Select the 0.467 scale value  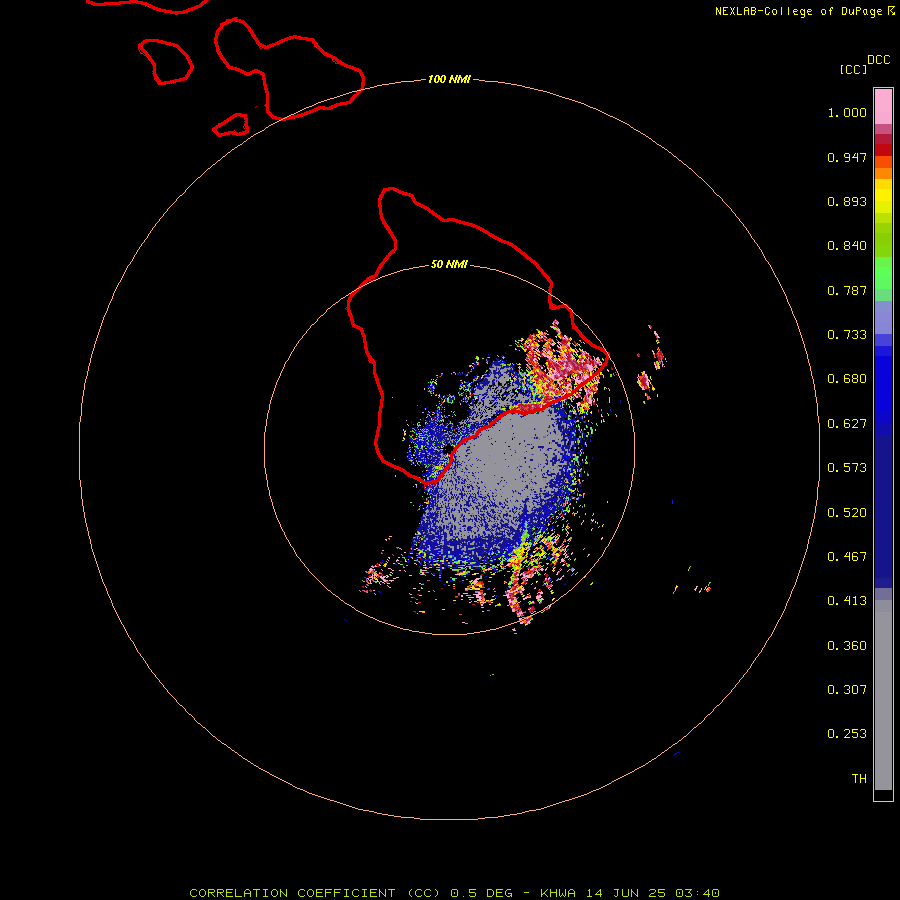click(847, 557)
